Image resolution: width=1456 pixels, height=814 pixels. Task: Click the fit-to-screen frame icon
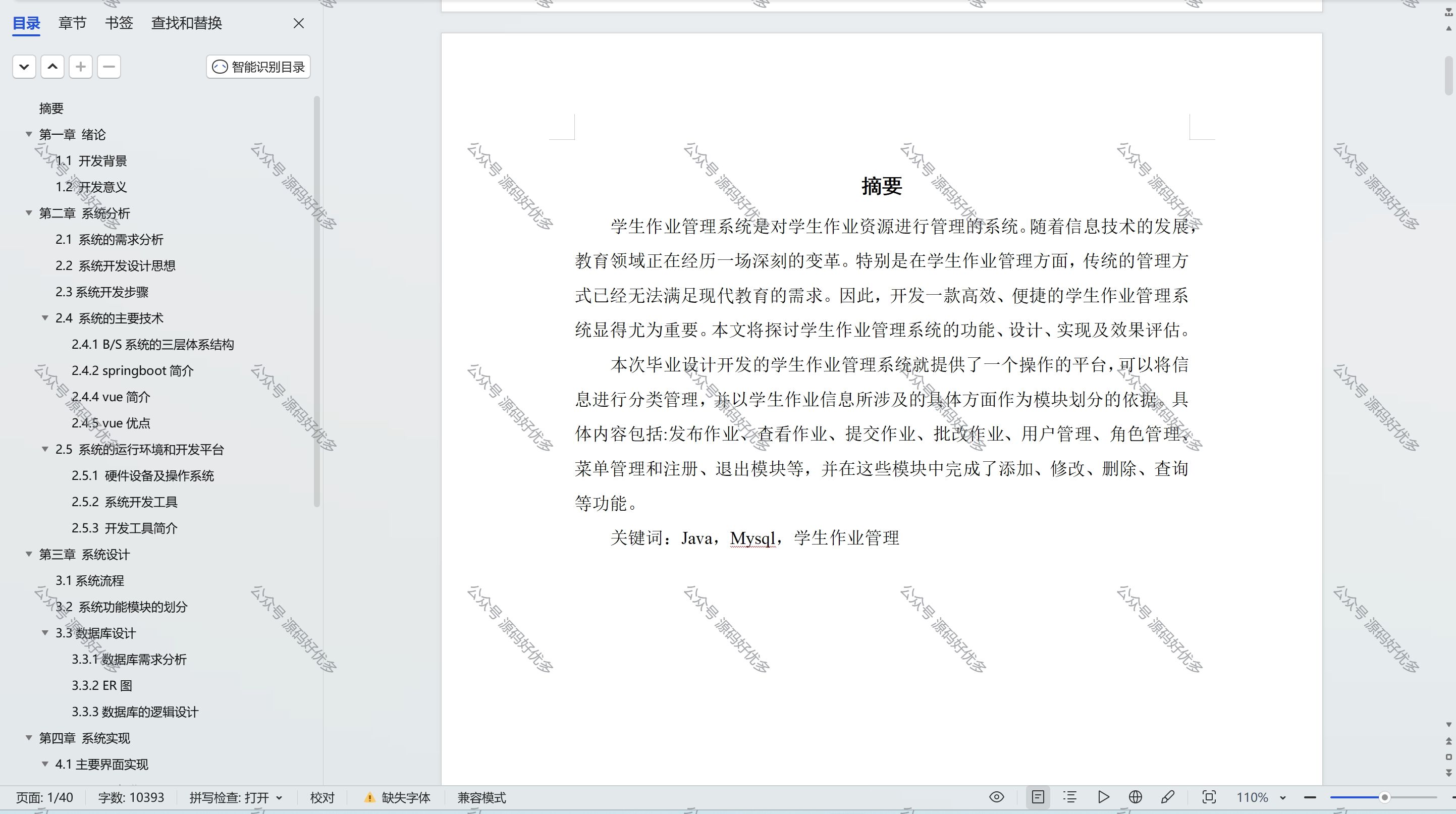coord(1209,797)
